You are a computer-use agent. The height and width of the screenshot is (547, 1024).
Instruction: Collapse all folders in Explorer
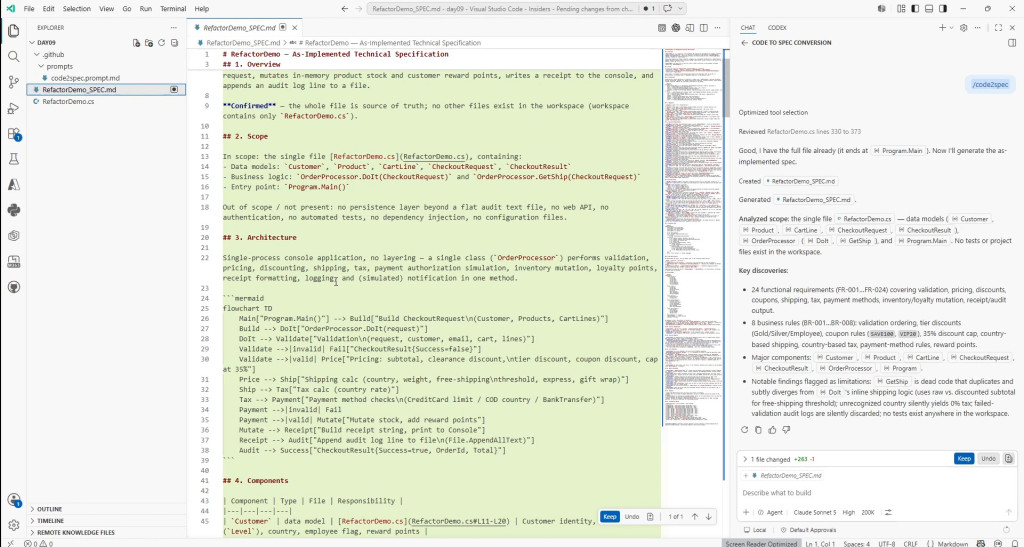point(174,42)
